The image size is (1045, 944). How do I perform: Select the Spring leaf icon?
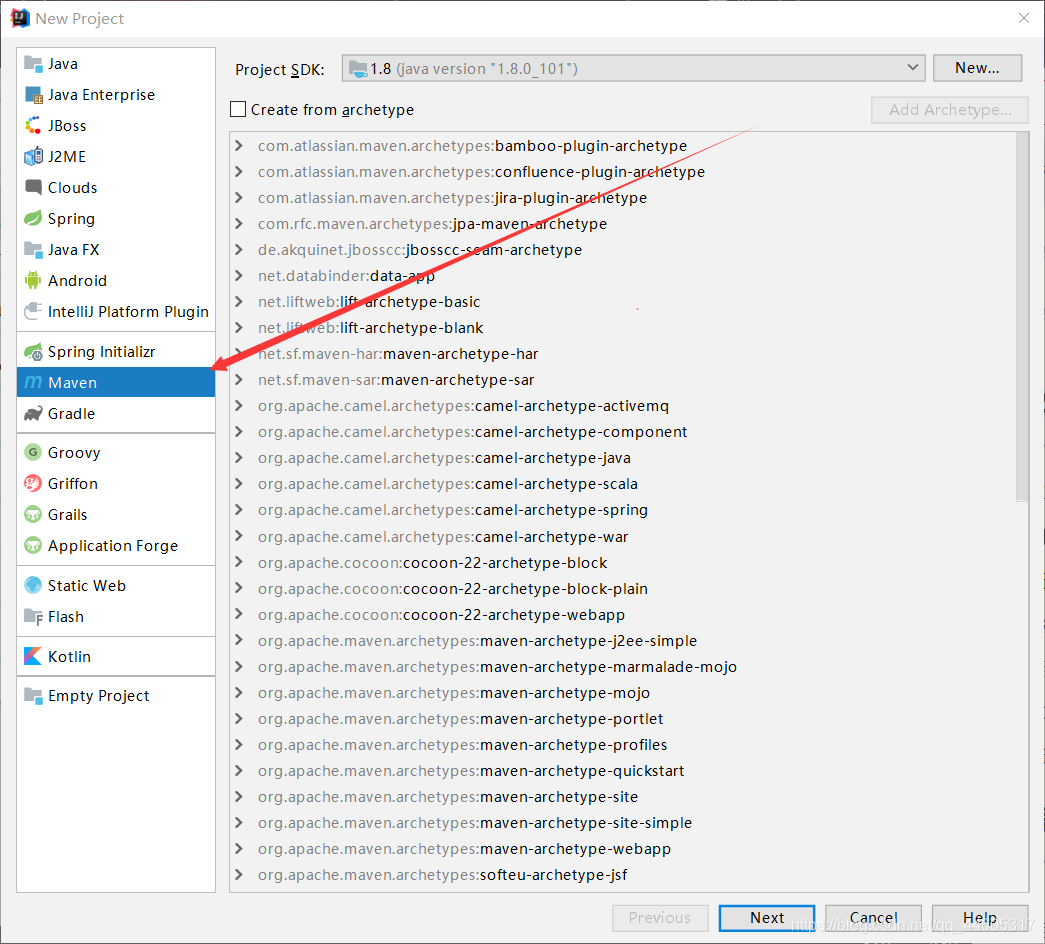(x=33, y=219)
